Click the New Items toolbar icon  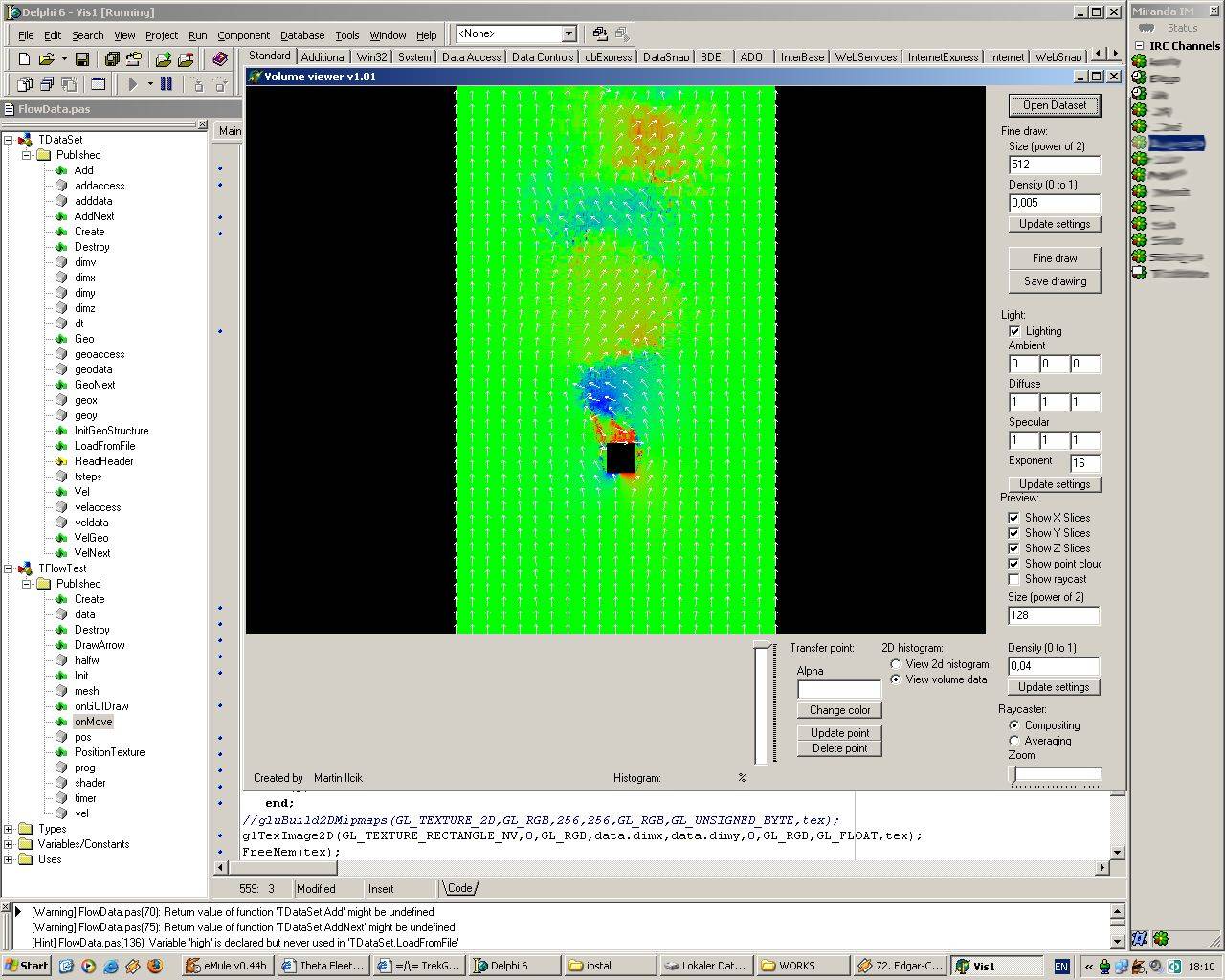24,59
